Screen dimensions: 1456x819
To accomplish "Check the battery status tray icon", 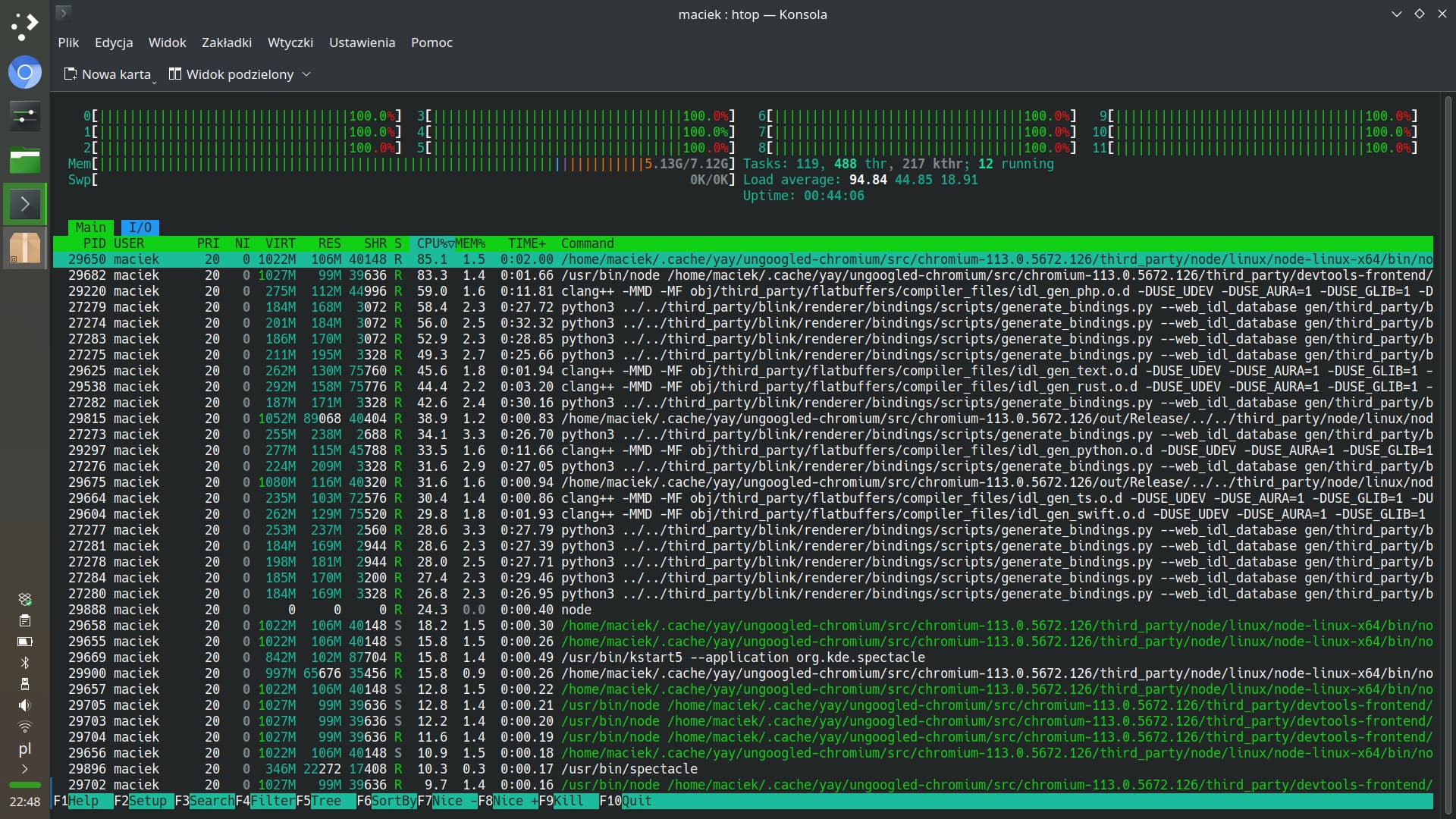I will [24, 642].
